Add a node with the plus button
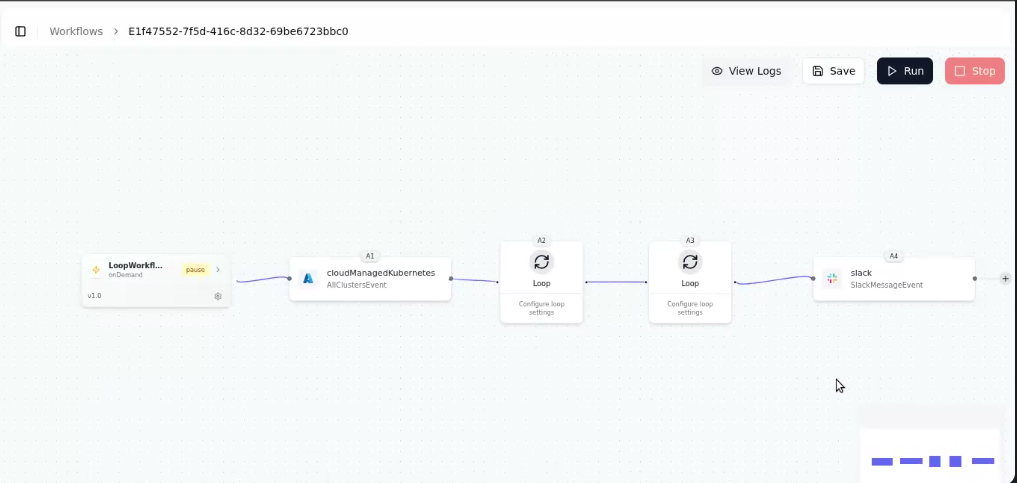 tap(1005, 279)
